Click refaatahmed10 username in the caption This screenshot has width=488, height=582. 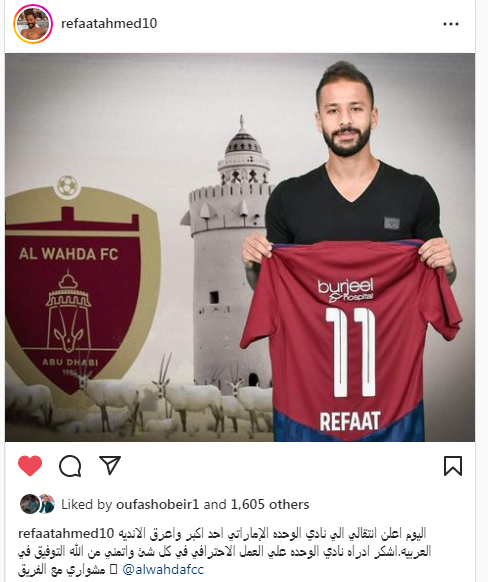[x=66, y=533]
